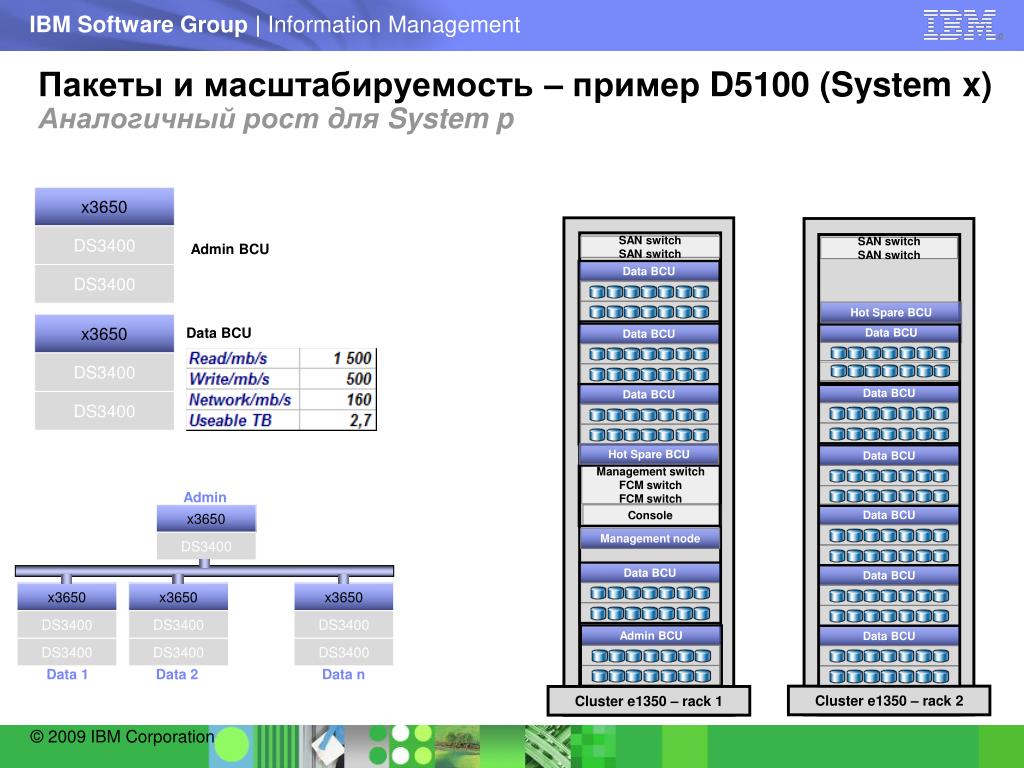Click the 'Write/mb/s' table cell
The width and height of the screenshot is (1024, 768).
[243, 379]
